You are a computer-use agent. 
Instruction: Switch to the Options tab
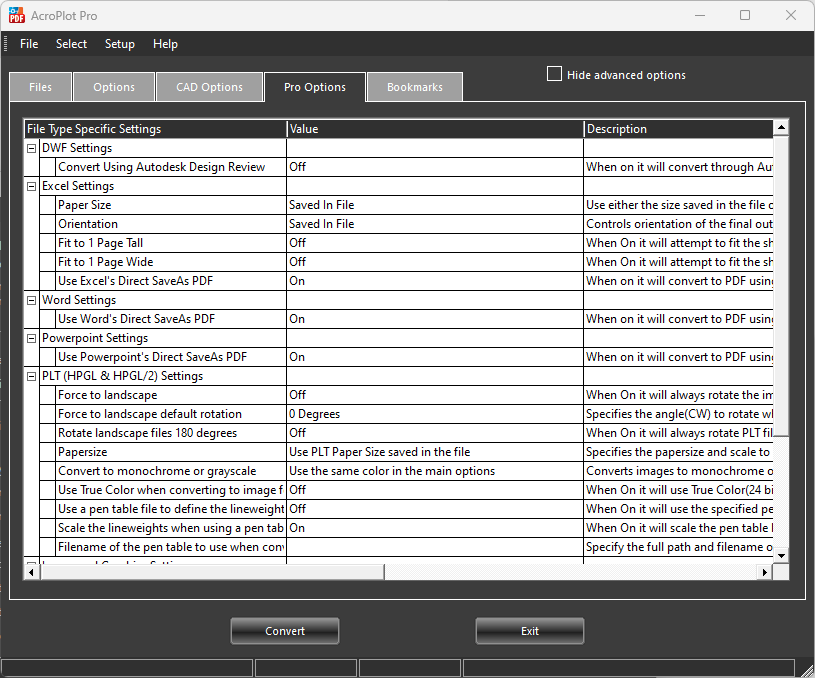point(114,87)
